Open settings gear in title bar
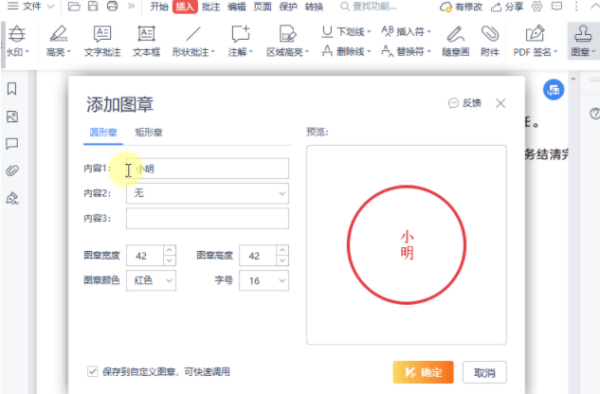600x394 pixels. [x=537, y=7]
